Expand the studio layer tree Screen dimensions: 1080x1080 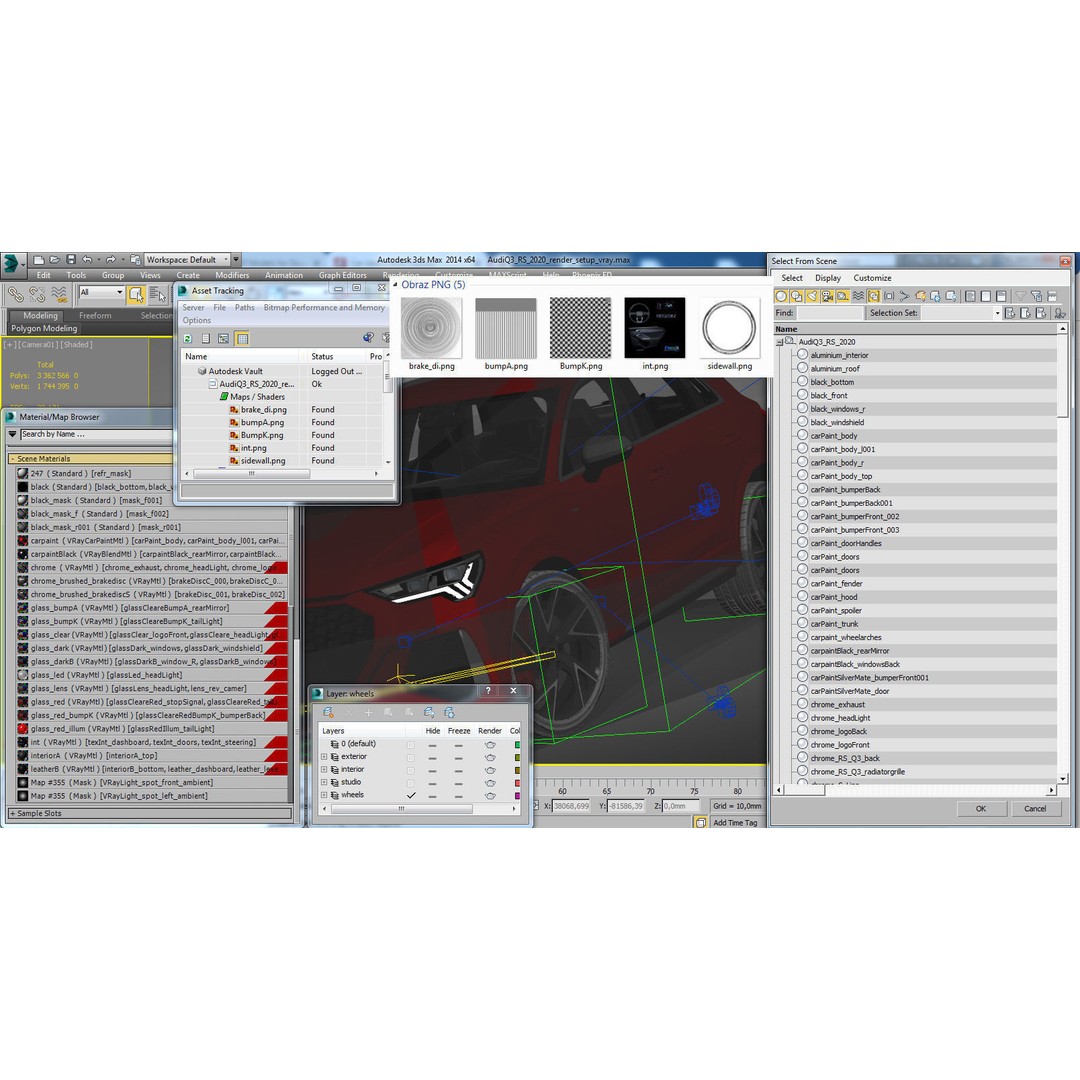pos(324,782)
